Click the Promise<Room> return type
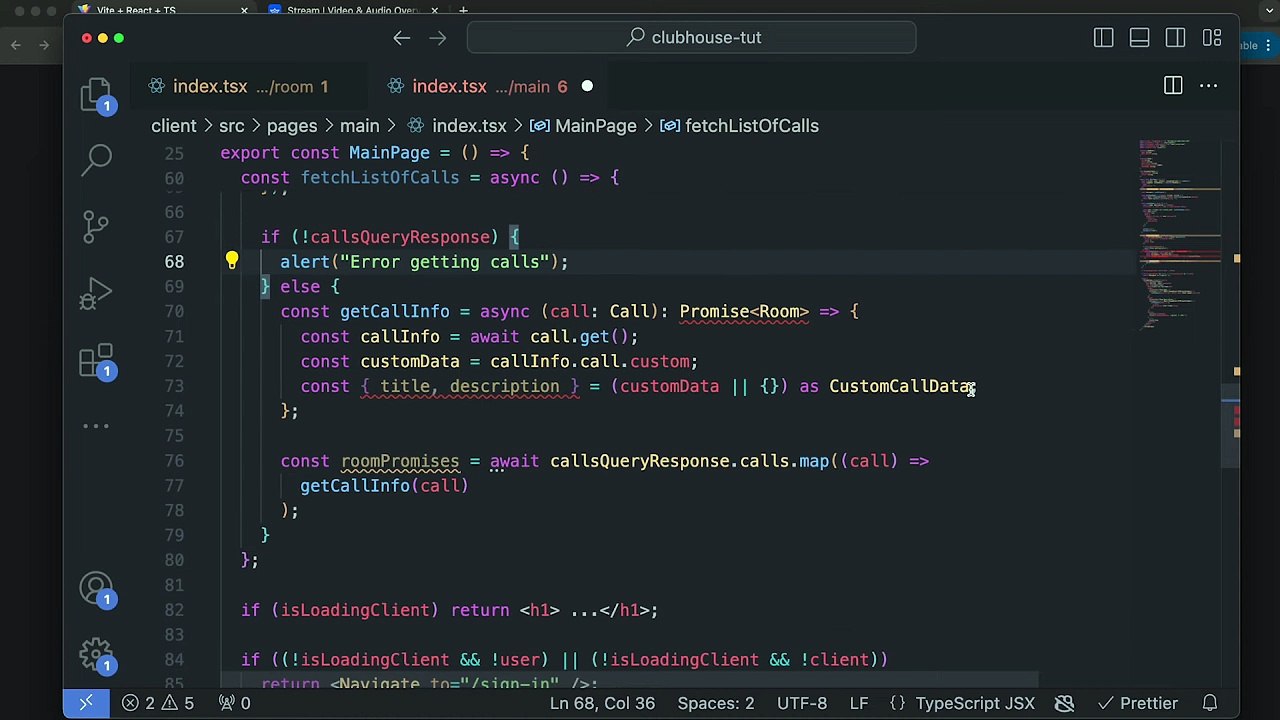 (744, 311)
